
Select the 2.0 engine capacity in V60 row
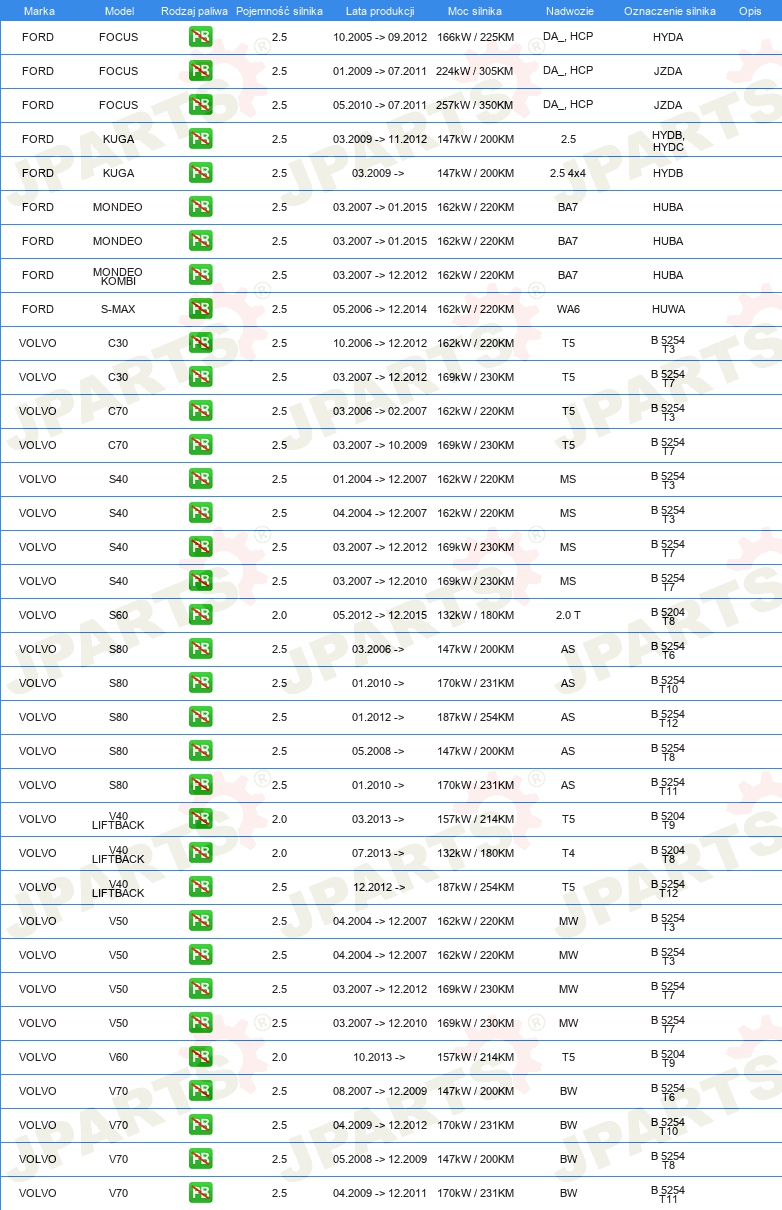click(279, 1057)
